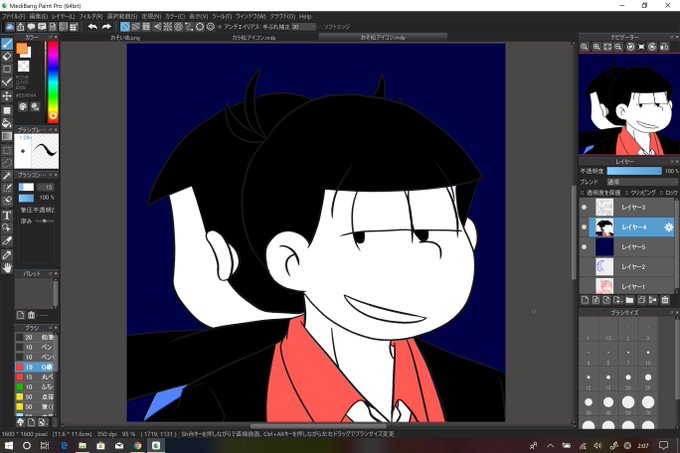Image resolution: width=680 pixels, height=453 pixels.
Task: Hide レイヤー3 via its visibility dot
Action: coord(584,207)
